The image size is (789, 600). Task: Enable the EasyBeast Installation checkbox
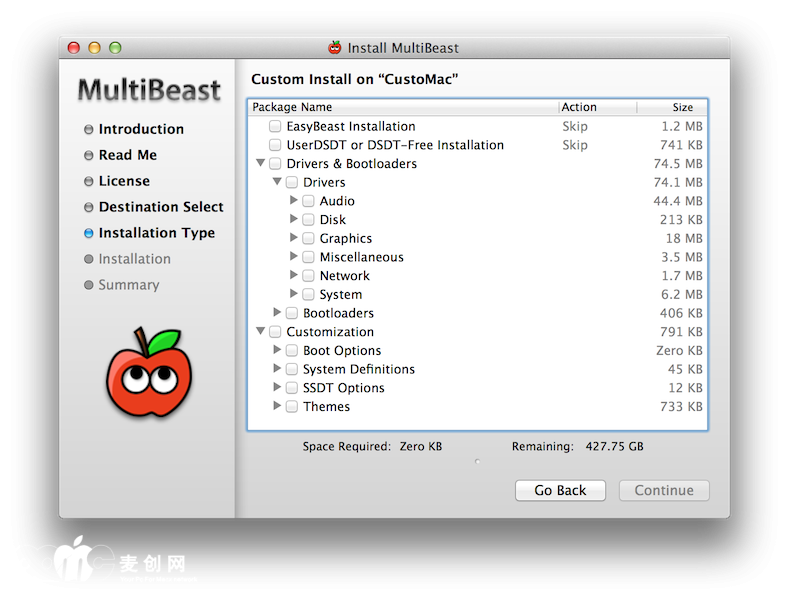point(275,127)
